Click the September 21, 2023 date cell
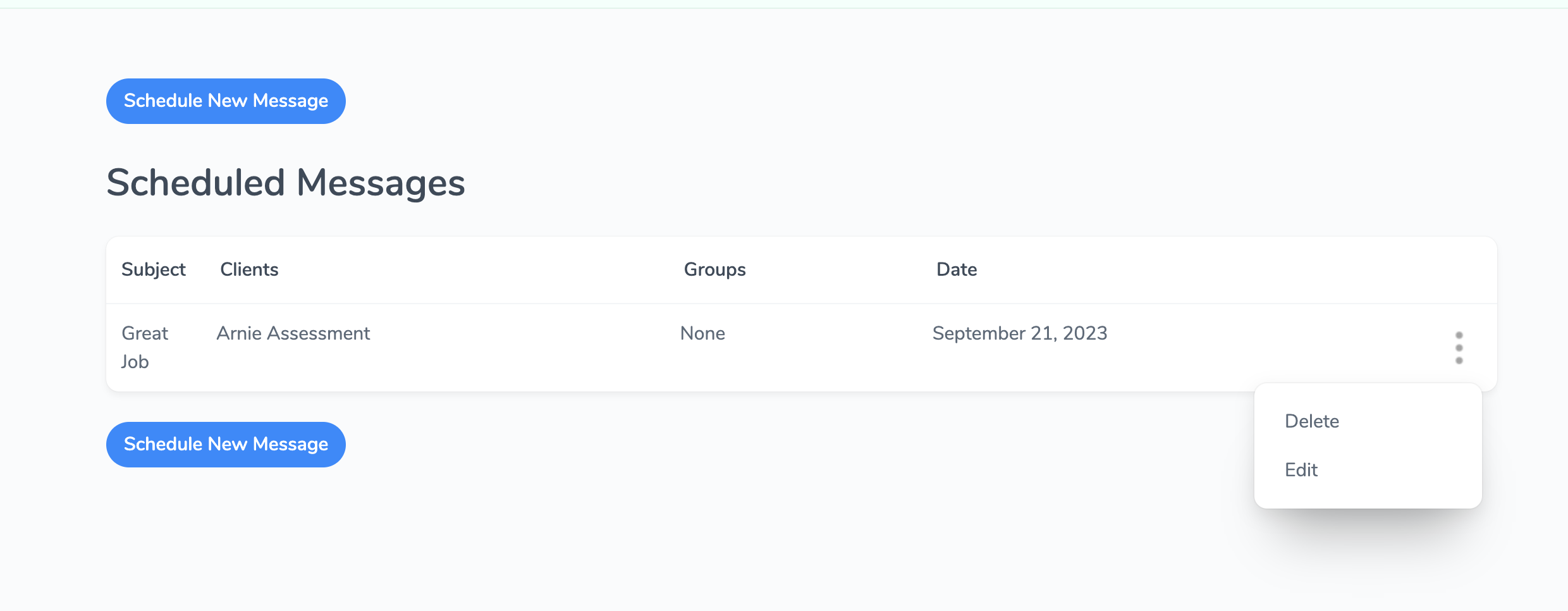The width and height of the screenshot is (1568, 611). click(1020, 333)
